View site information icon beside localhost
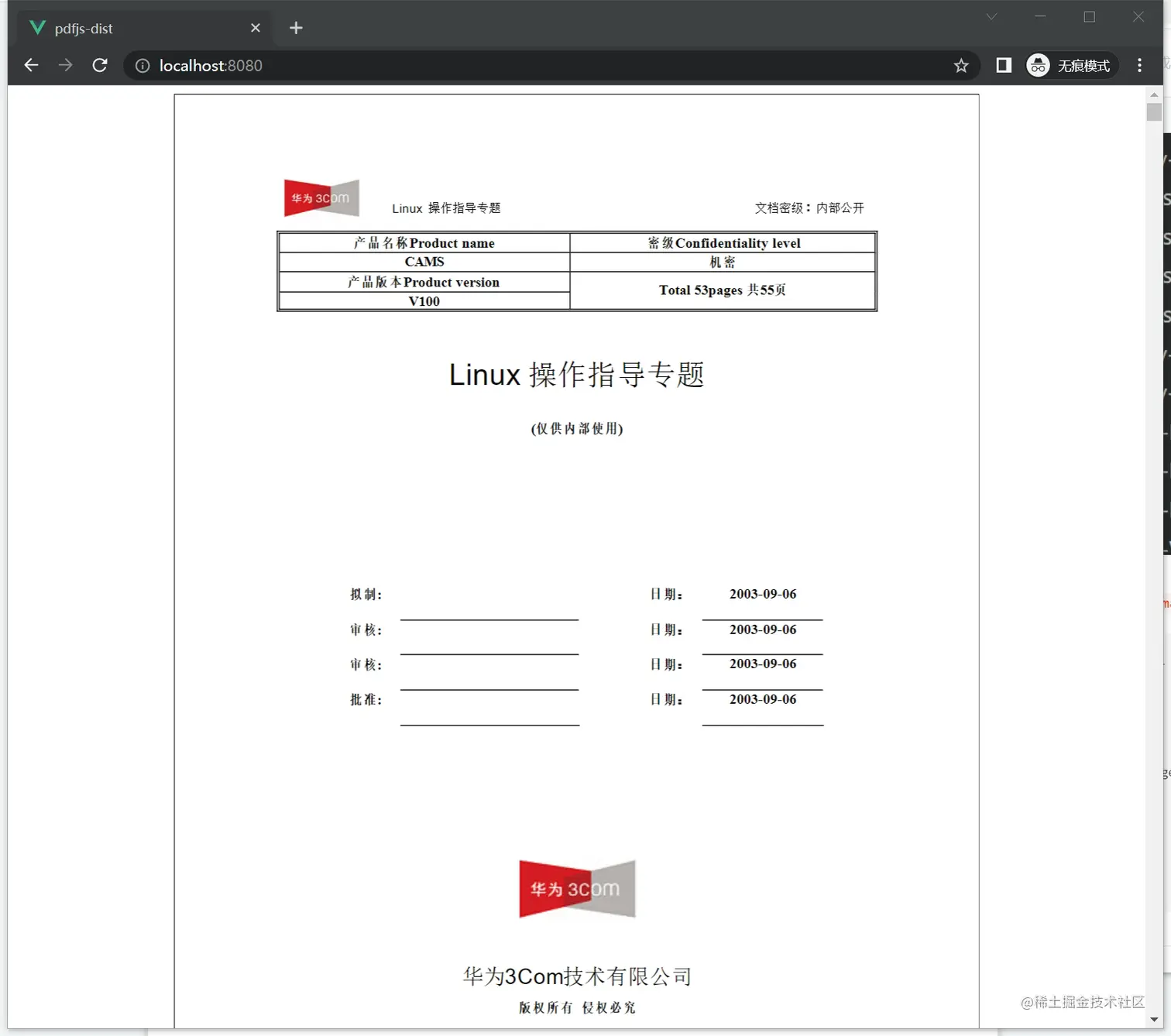Image resolution: width=1171 pixels, height=1036 pixels. coord(143,66)
